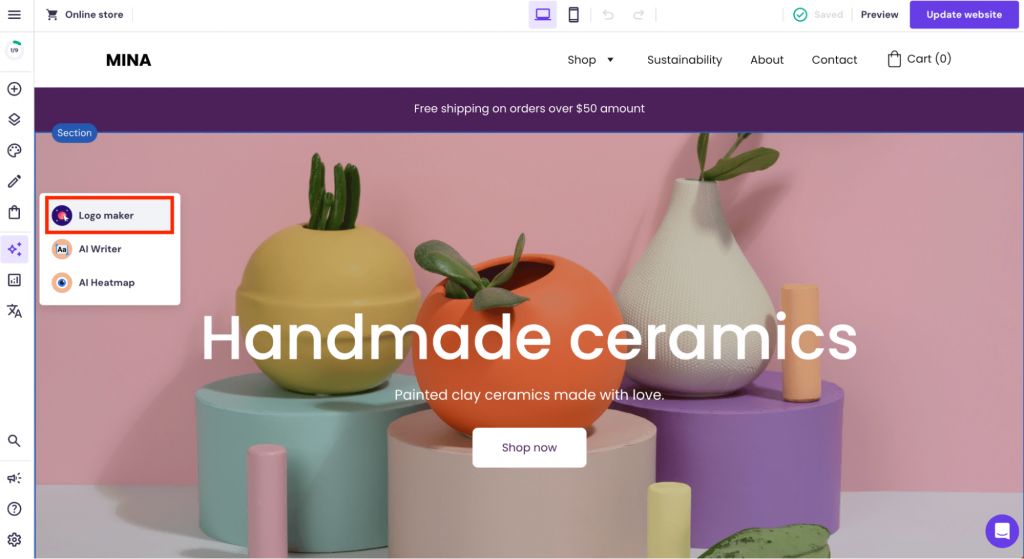
Task: Click the onboarding progress ring
Action: click(x=14, y=50)
